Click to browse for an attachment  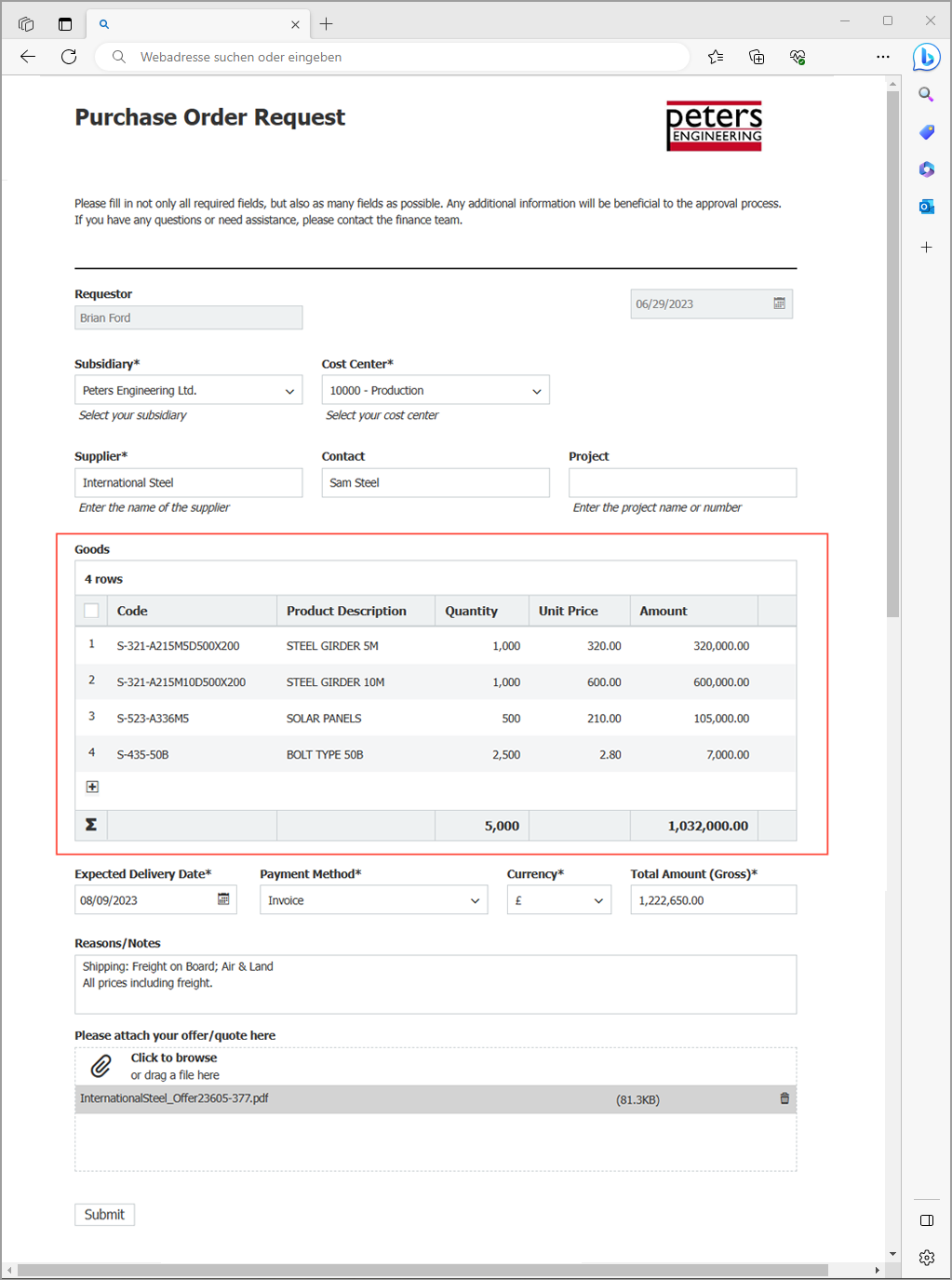tap(173, 1058)
